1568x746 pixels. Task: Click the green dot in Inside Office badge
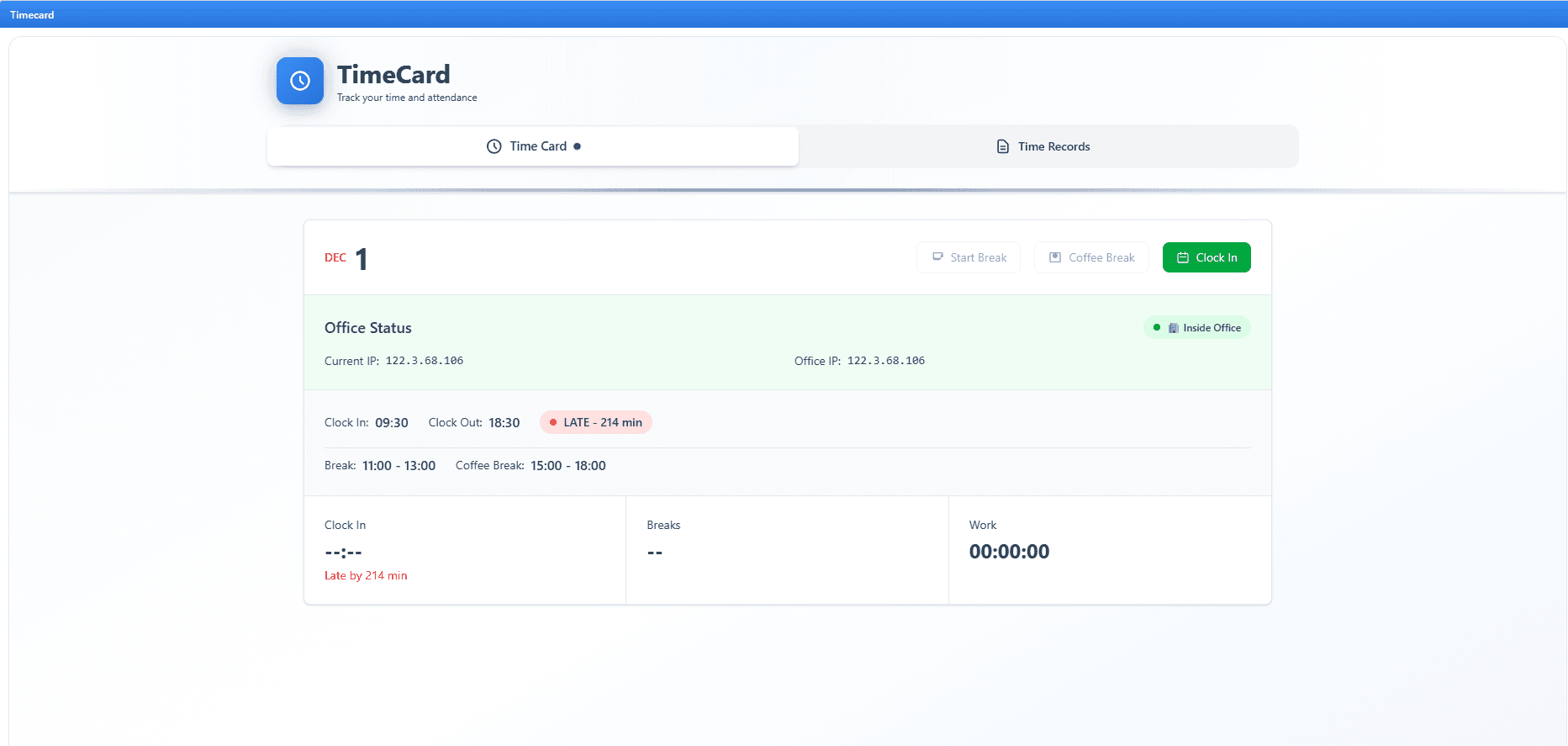(x=1157, y=327)
